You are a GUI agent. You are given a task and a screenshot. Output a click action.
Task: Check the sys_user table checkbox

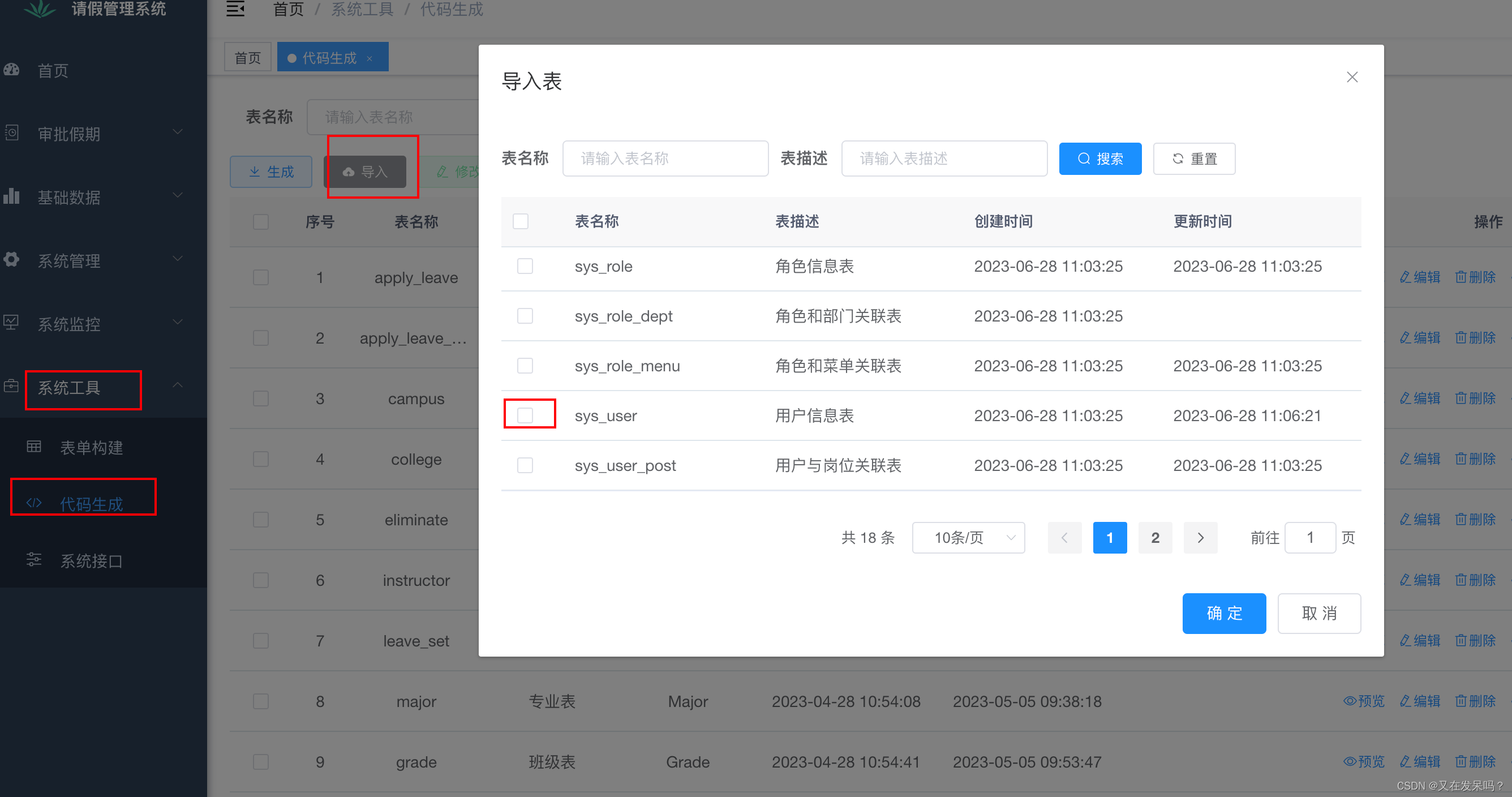coord(525,415)
